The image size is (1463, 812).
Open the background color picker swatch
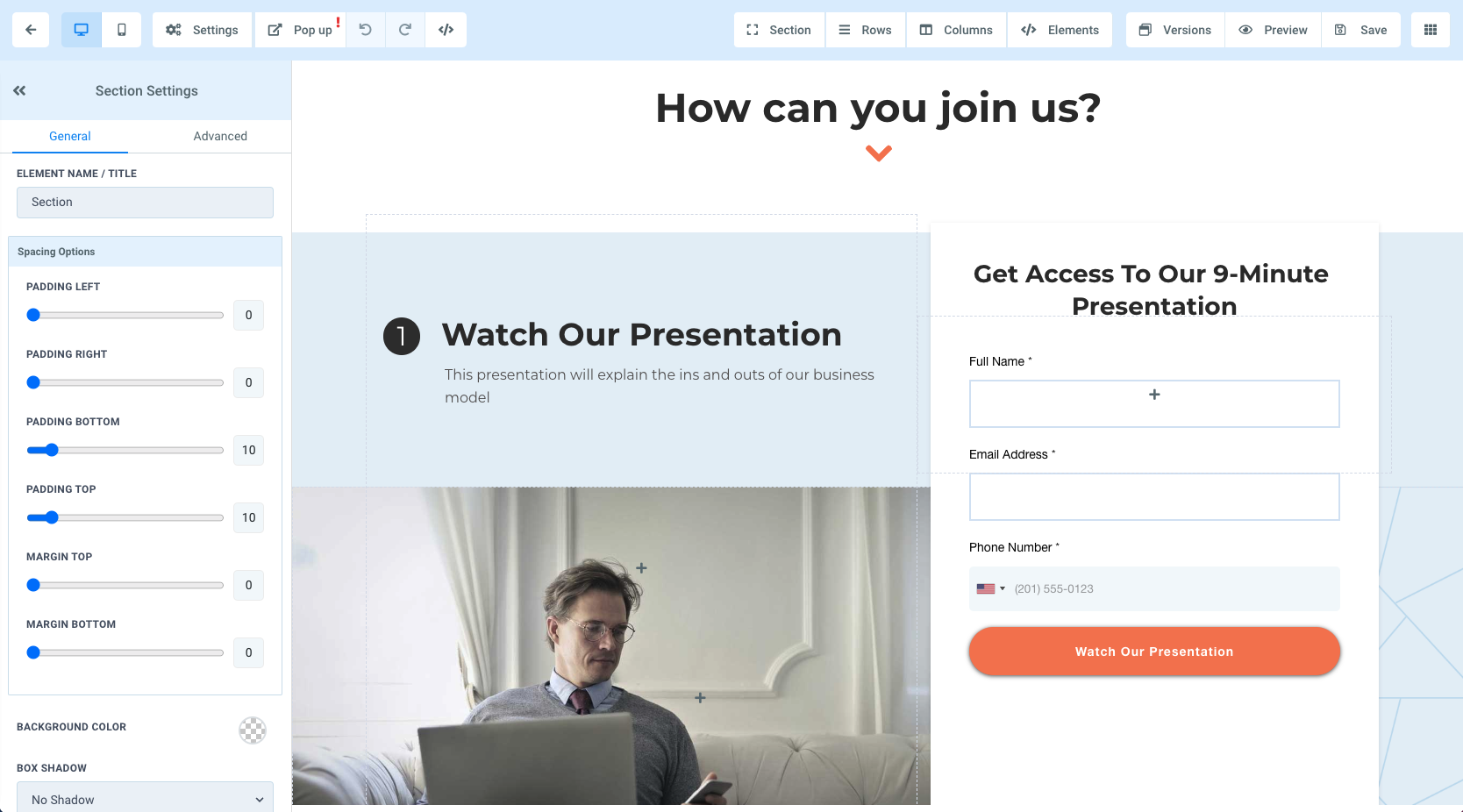253,730
